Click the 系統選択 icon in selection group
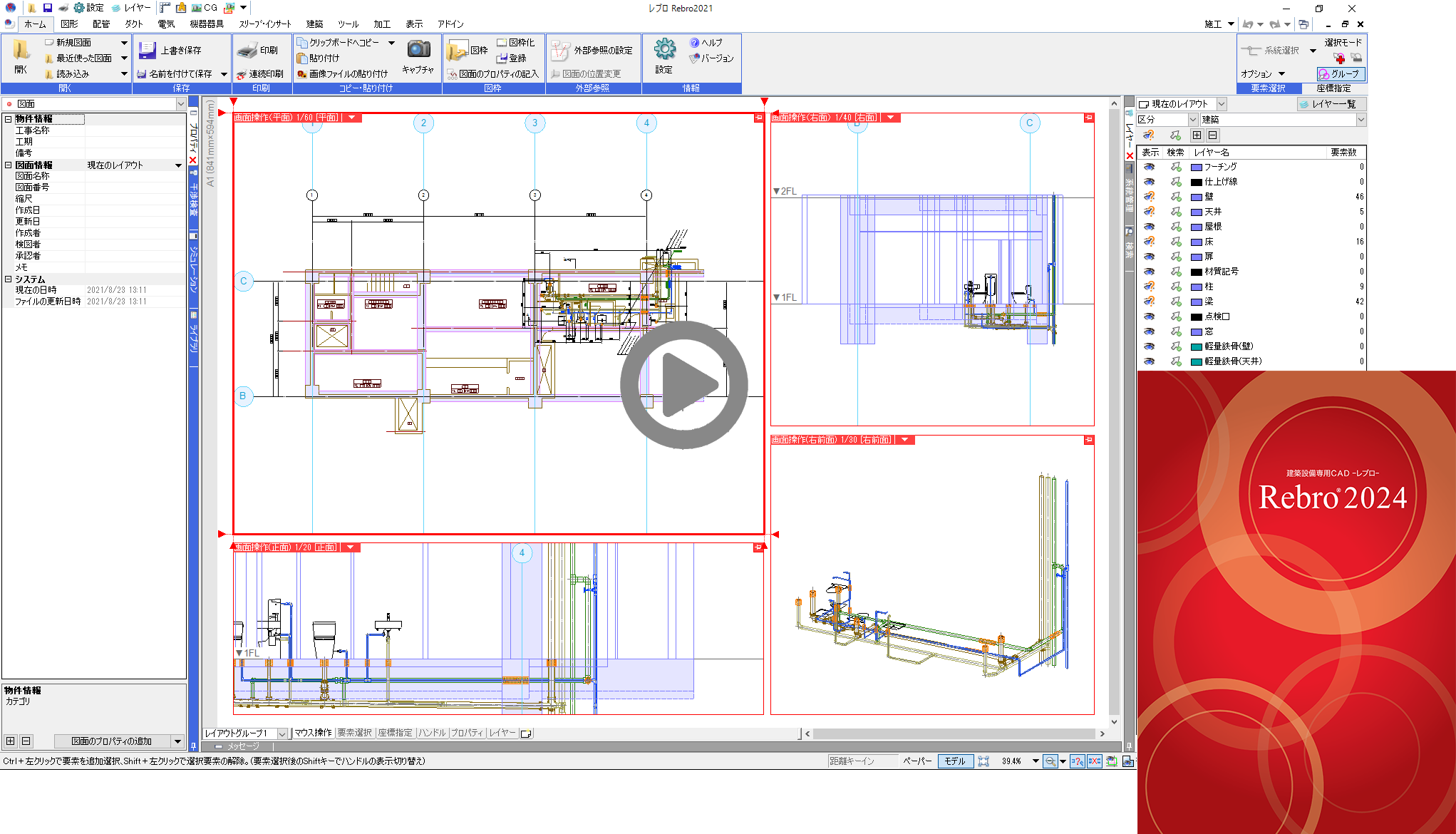This screenshot has height=834, width=1456. (1251, 51)
